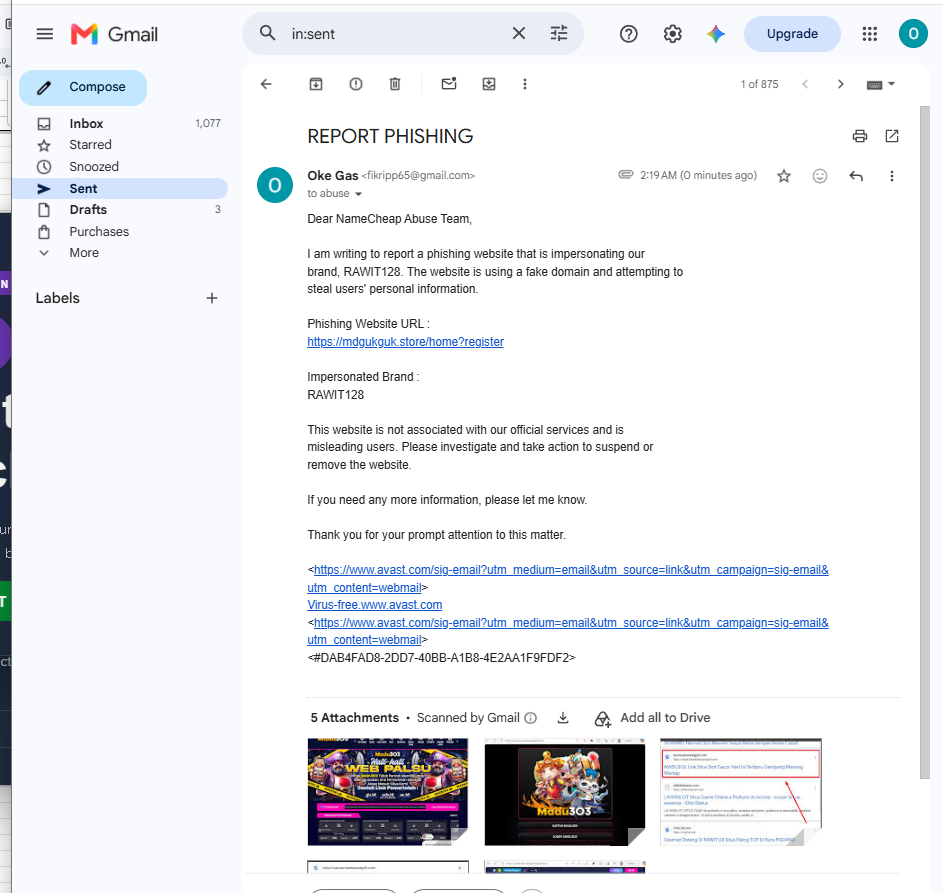Open the WEB PALSU attachment thumbnail

[388, 792]
